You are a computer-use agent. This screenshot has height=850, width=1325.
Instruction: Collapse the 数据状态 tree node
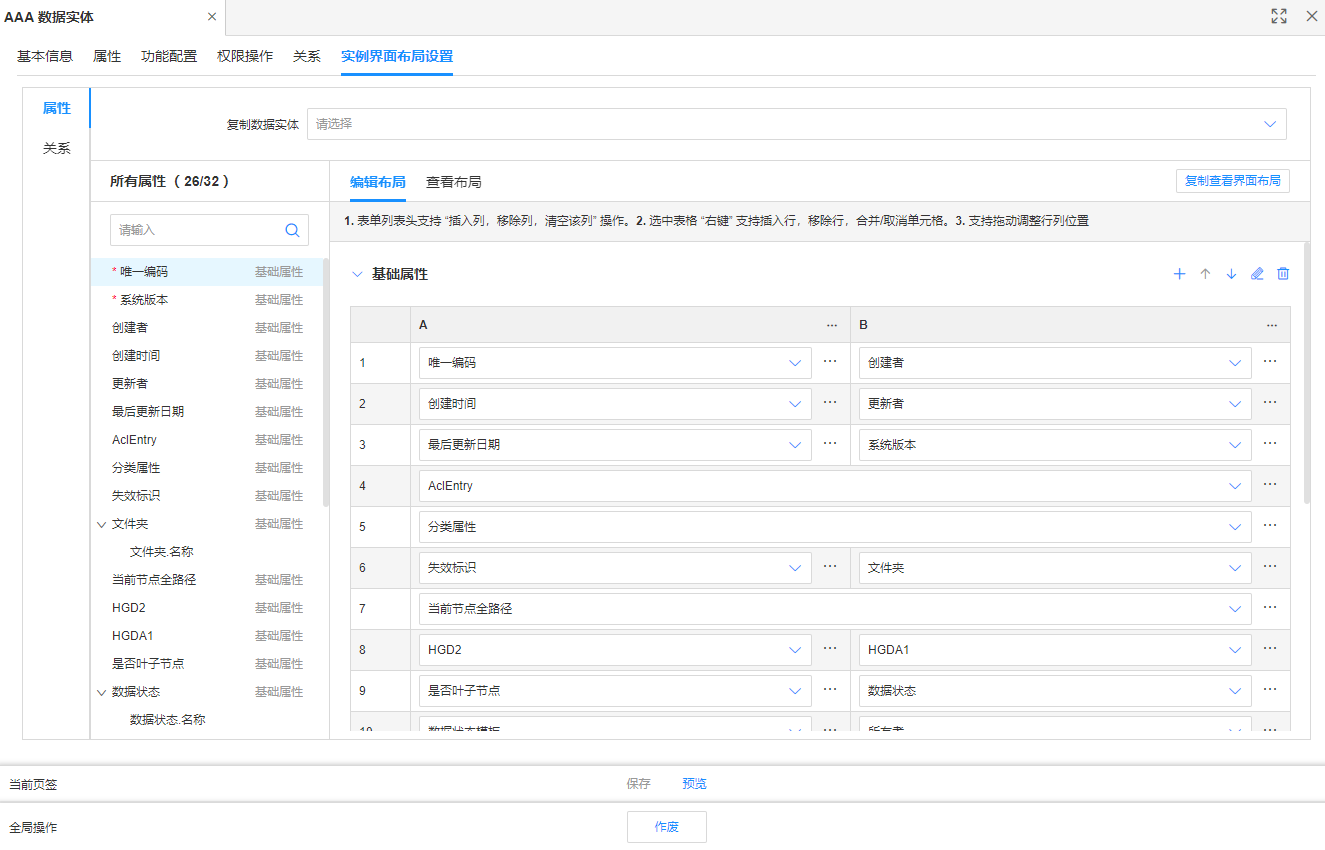click(x=101, y=692)
